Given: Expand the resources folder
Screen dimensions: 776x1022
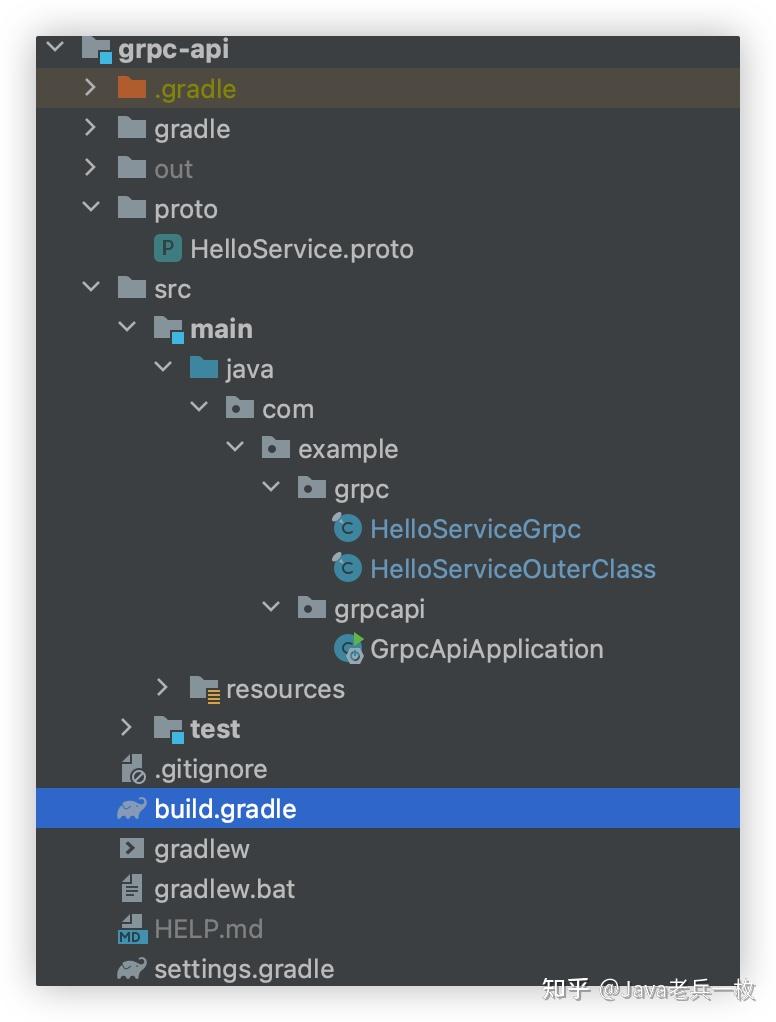Looking at the screenshot, I should tap(163, 688).
